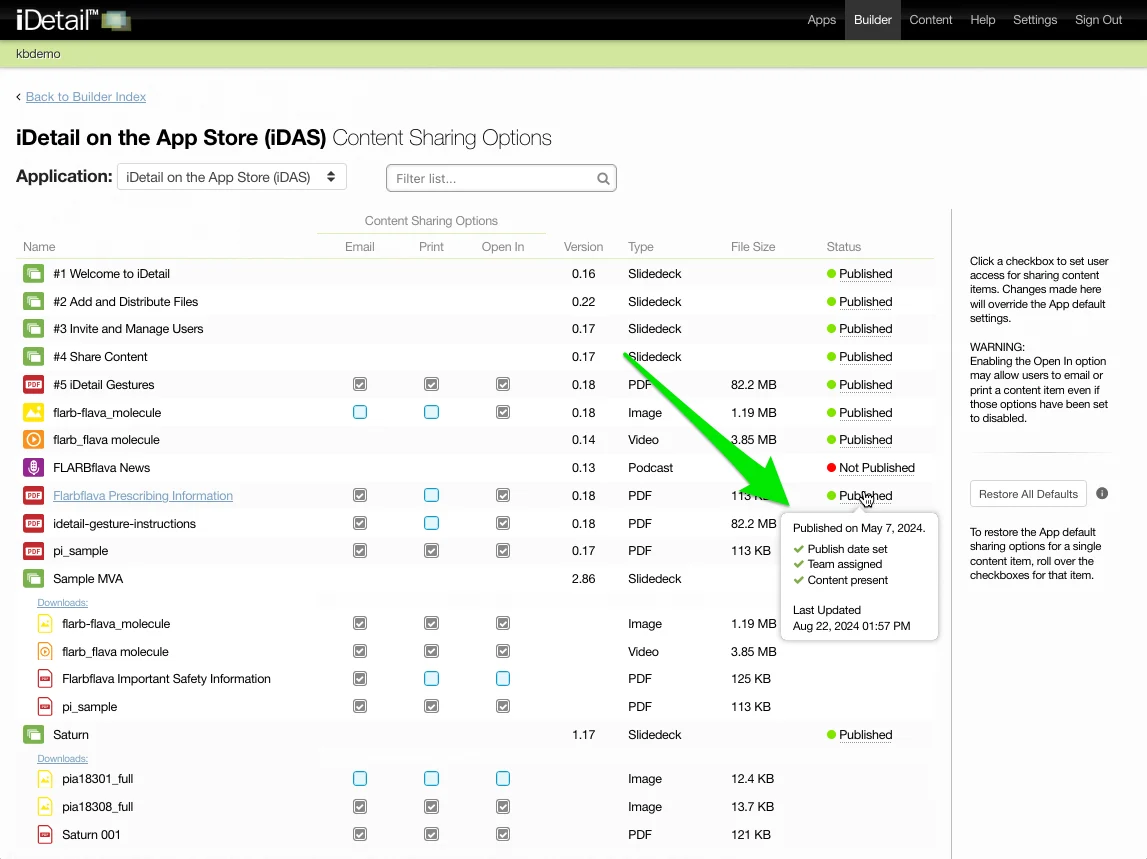This screenshot has height=859, width=1147.
Task: Go to Settings in the top navigation
Action: pyautogui.click(x=1034, y=20)
